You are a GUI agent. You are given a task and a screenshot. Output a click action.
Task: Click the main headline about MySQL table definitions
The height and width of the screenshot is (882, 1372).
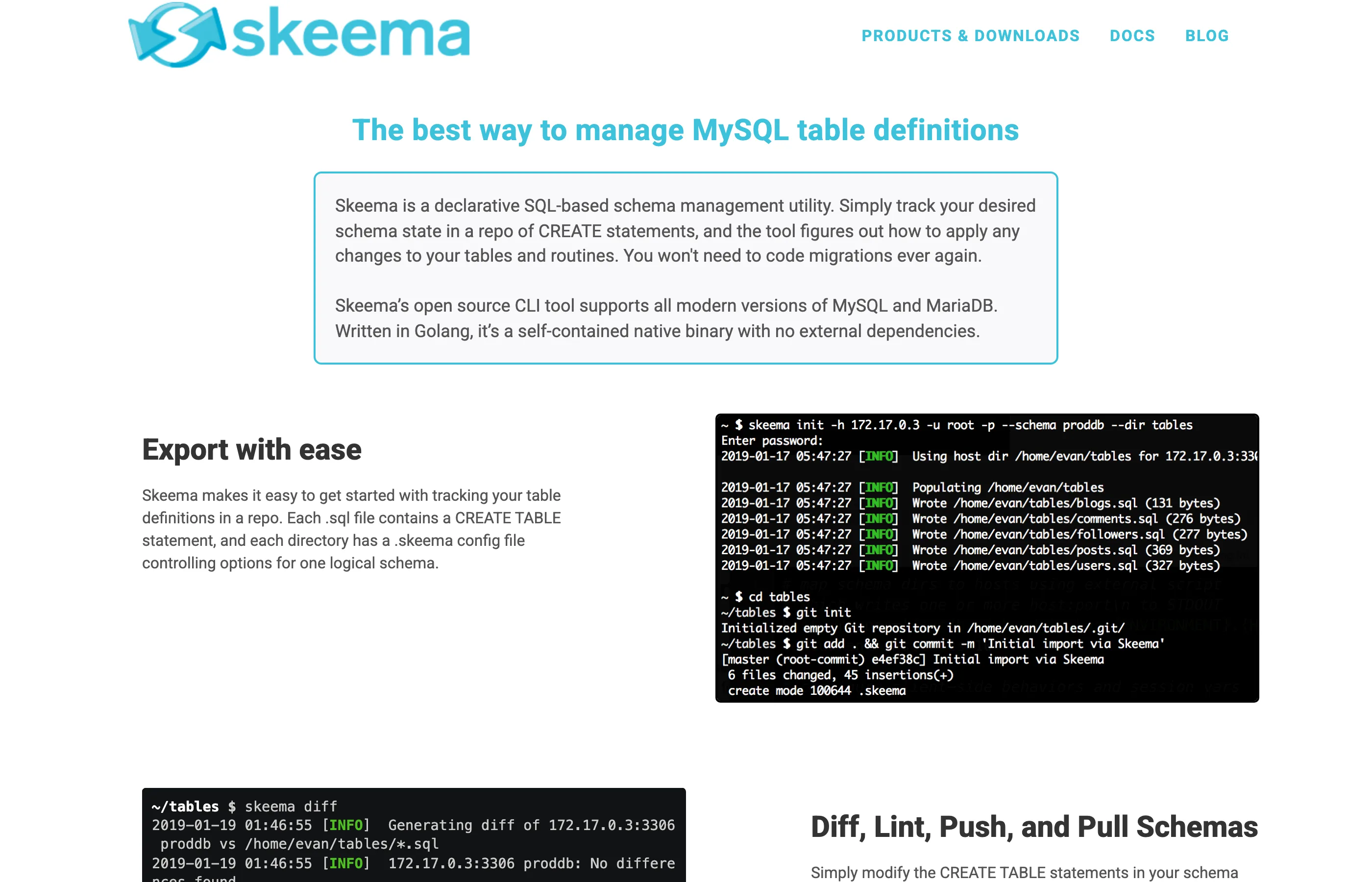(x=686, y=130)
